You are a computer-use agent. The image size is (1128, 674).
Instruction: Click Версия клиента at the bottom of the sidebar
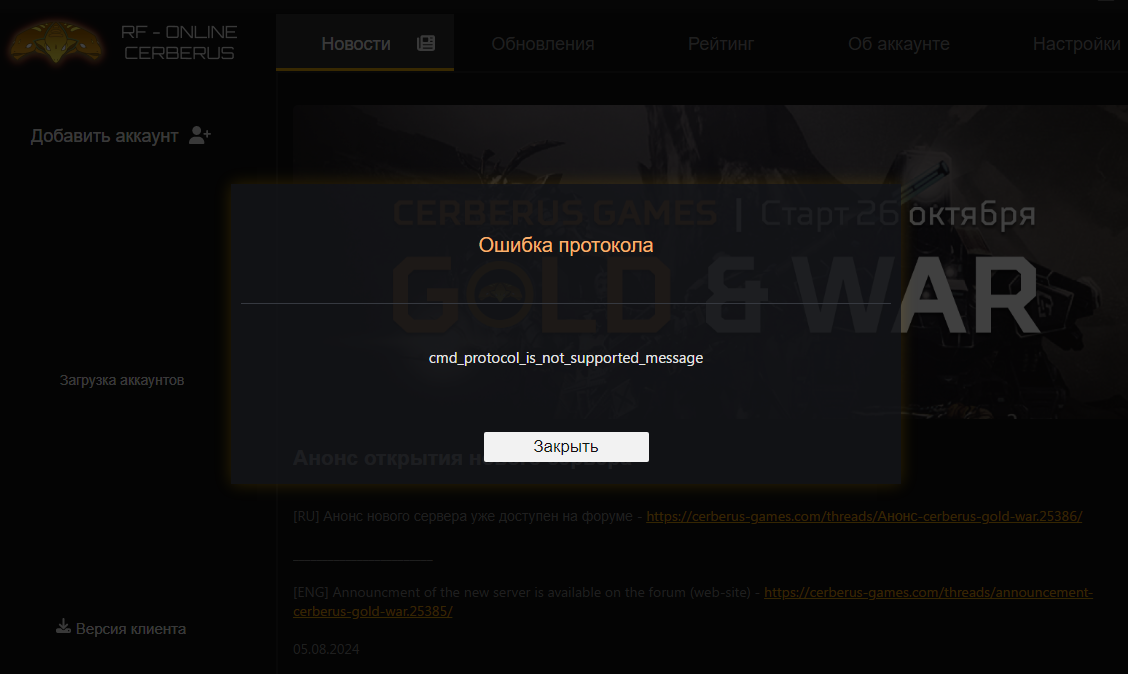(130, 629)
